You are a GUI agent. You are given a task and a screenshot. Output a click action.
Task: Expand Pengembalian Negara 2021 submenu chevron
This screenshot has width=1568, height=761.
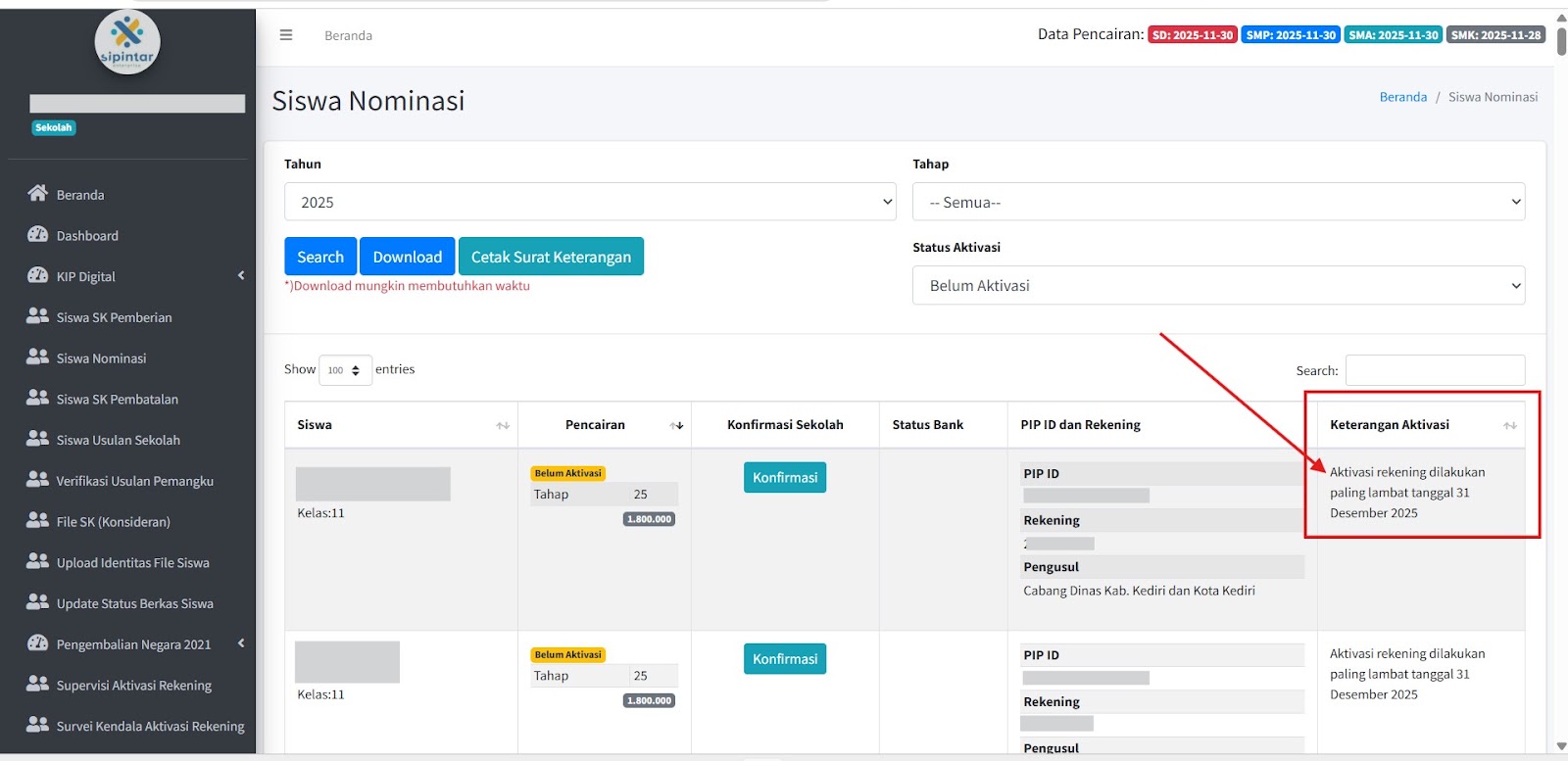[241, 643]
